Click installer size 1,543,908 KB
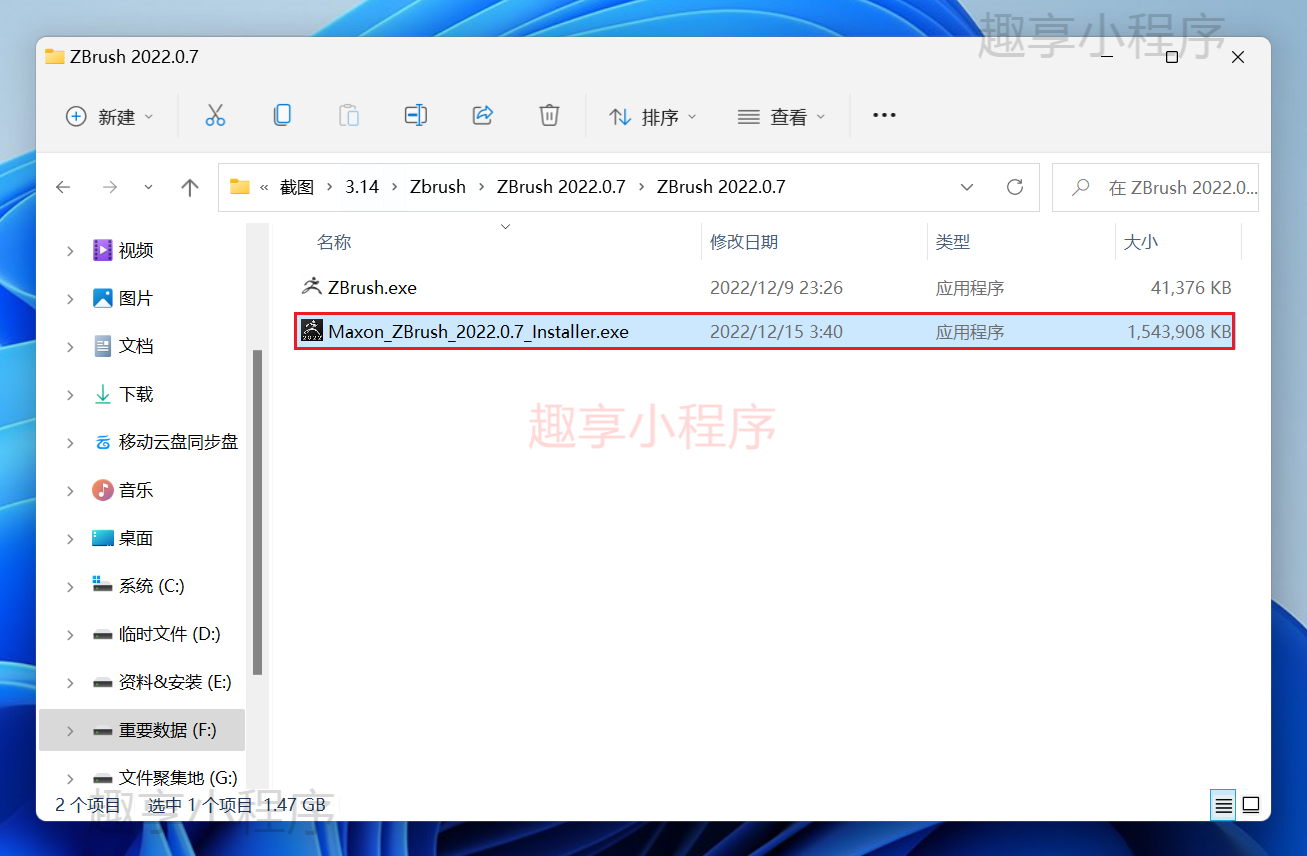 (1179, 331)
